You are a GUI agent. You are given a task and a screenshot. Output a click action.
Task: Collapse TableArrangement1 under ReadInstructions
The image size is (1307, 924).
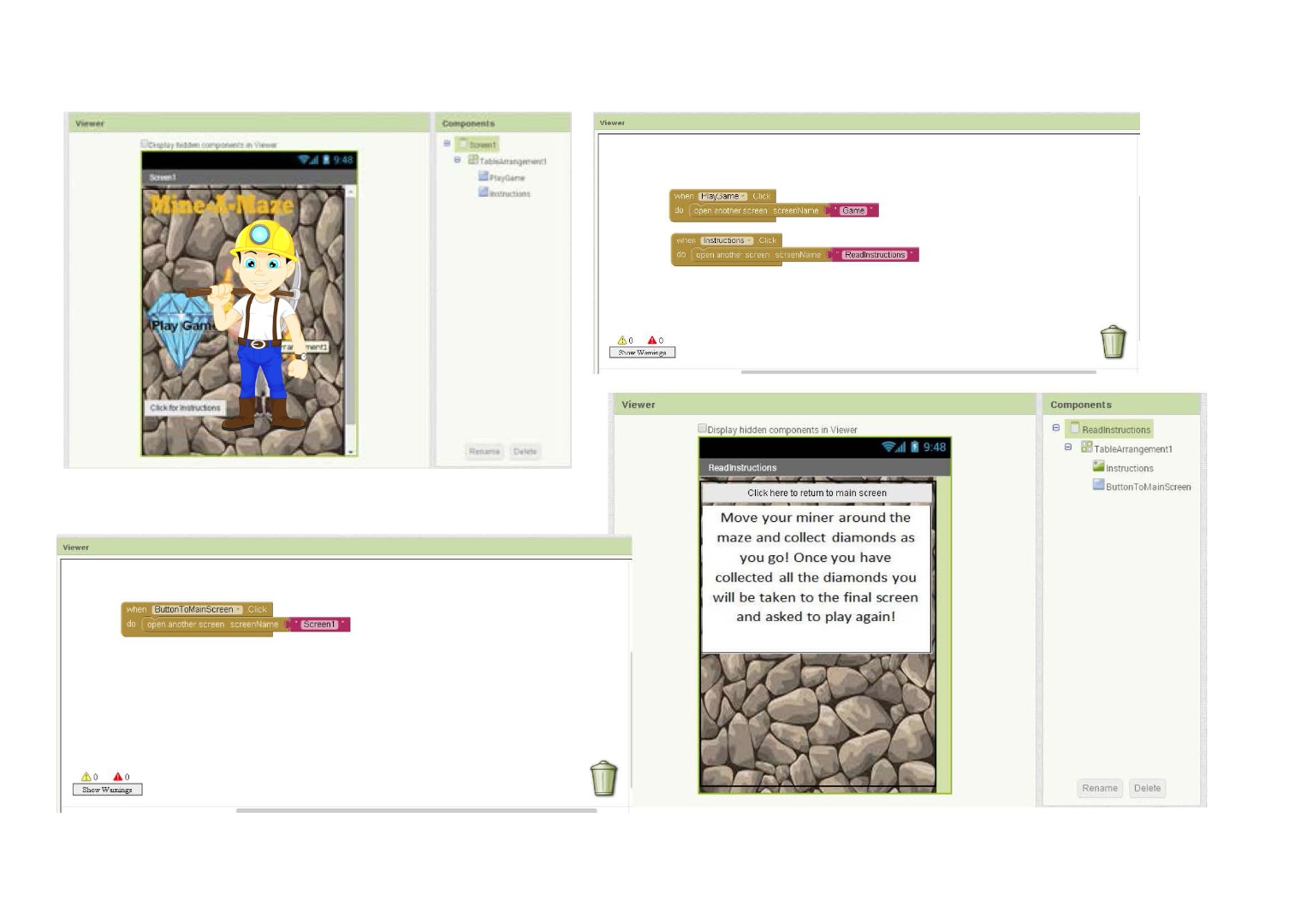(x=1068, y=447)
